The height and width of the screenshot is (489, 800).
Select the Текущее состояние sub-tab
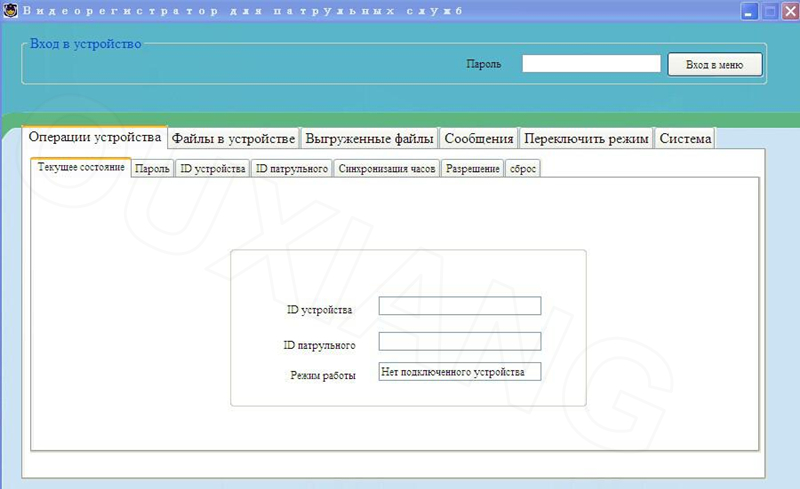pyautogui.click(x=81, y=167)
